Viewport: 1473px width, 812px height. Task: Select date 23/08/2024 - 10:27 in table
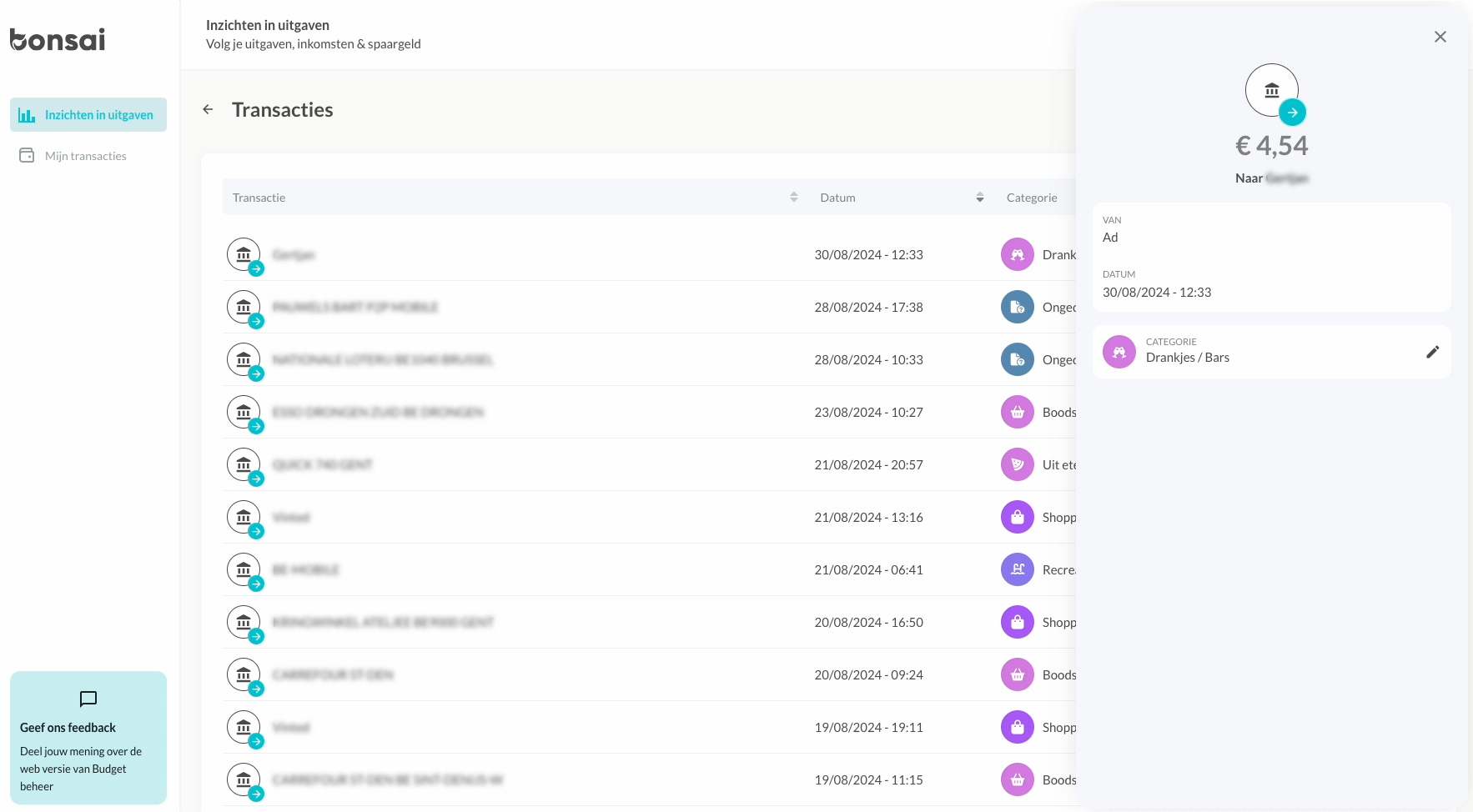(x=868, y=413)
